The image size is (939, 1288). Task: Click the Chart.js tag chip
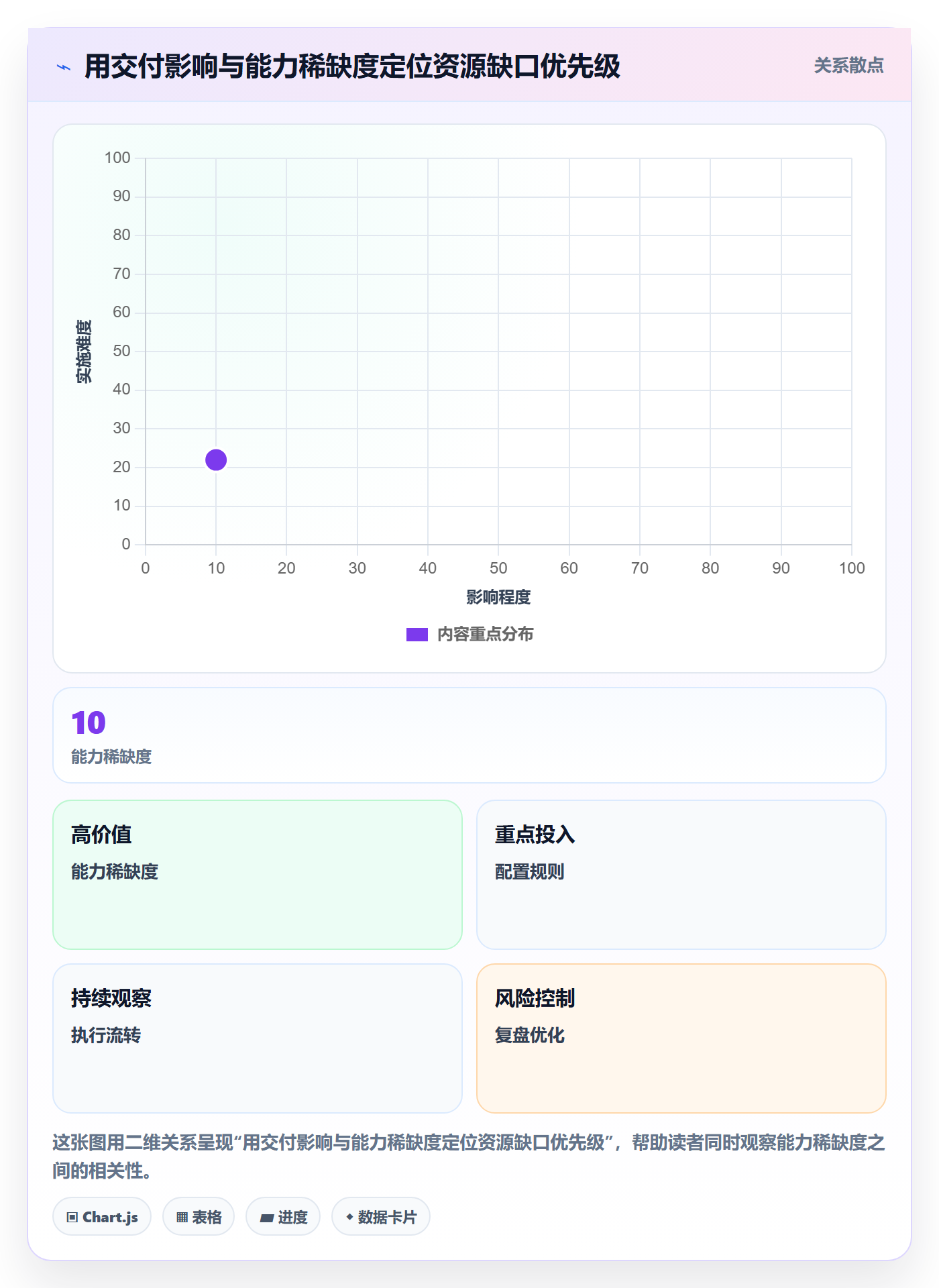(102, 1217)
